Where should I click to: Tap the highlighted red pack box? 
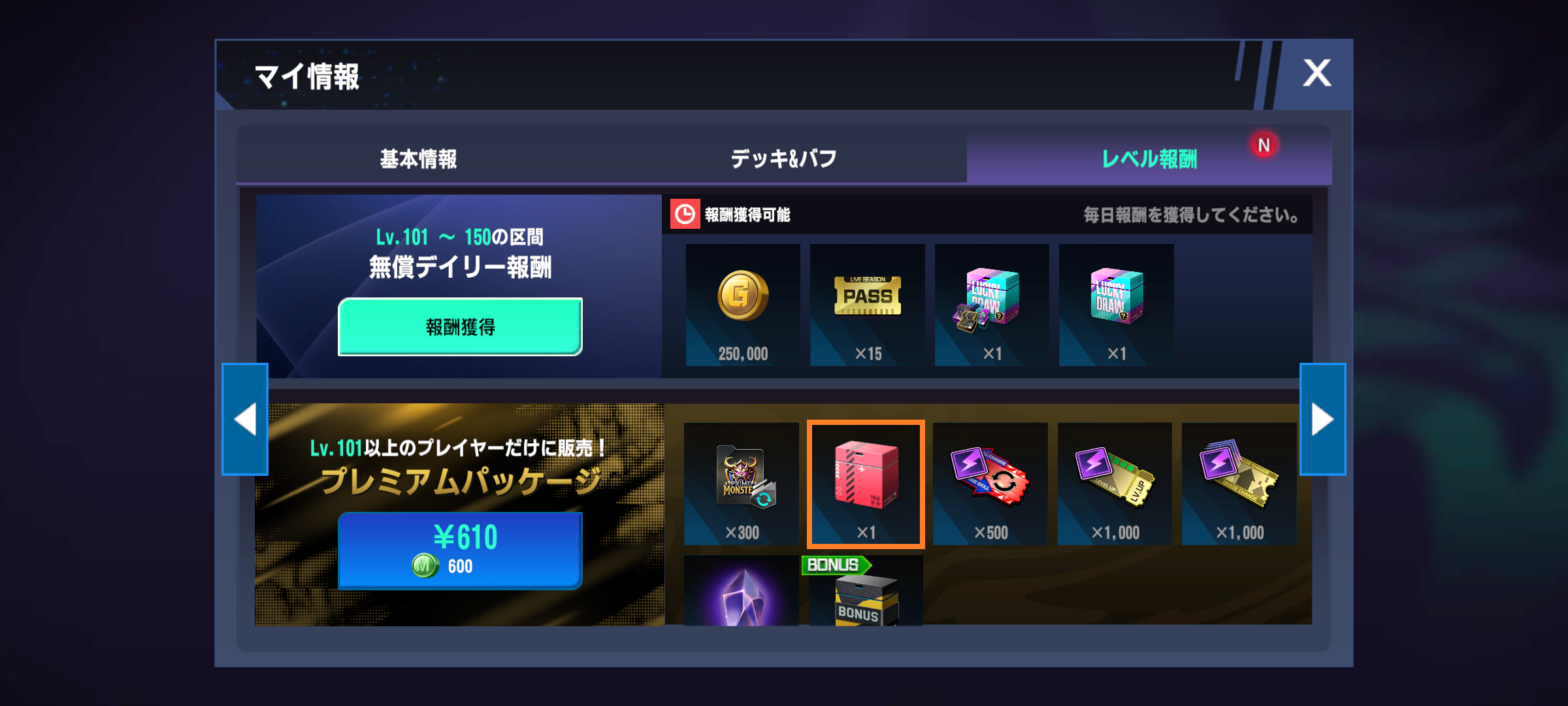click(866, 484)
